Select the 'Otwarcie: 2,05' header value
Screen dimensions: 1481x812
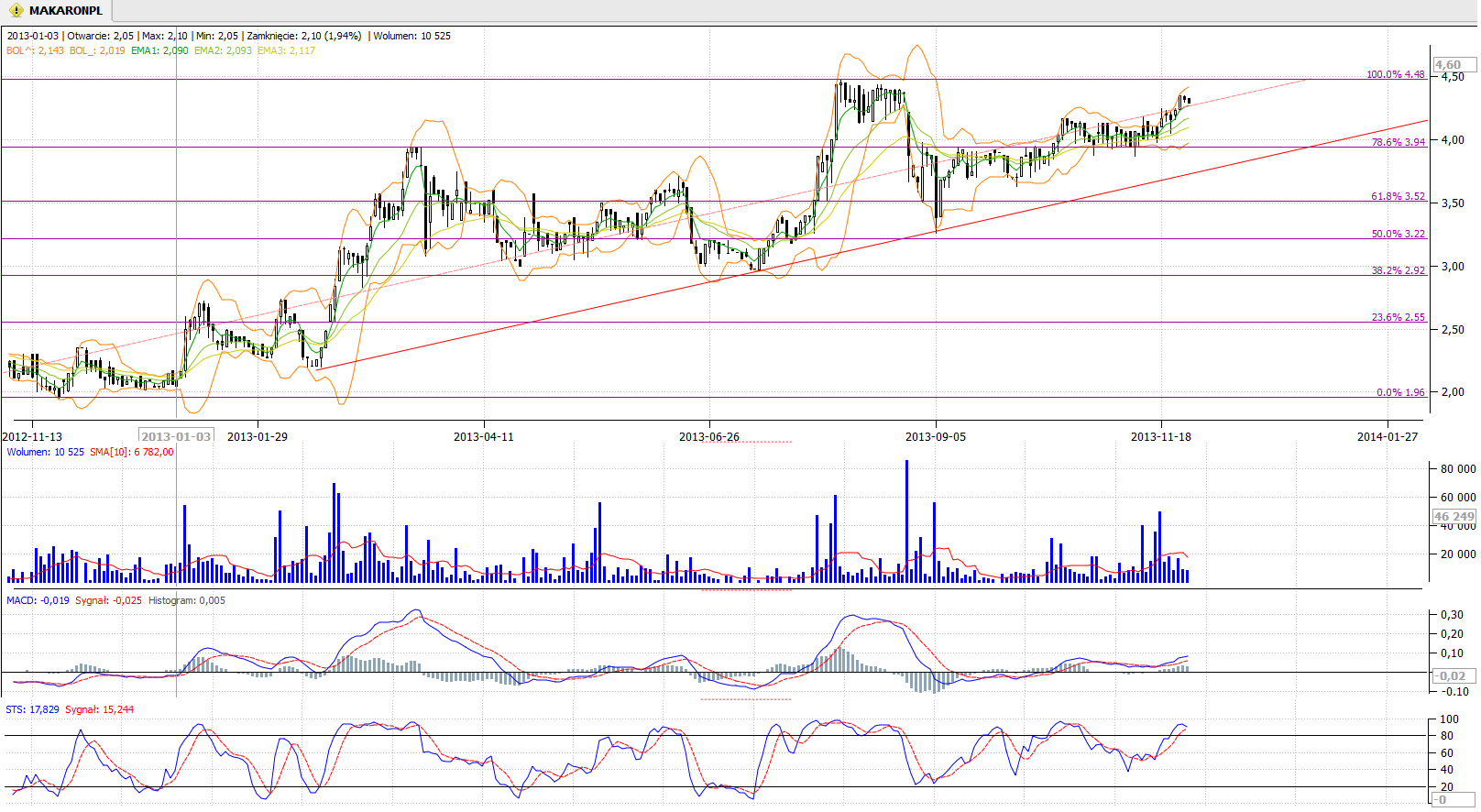(x=101, y=37)
